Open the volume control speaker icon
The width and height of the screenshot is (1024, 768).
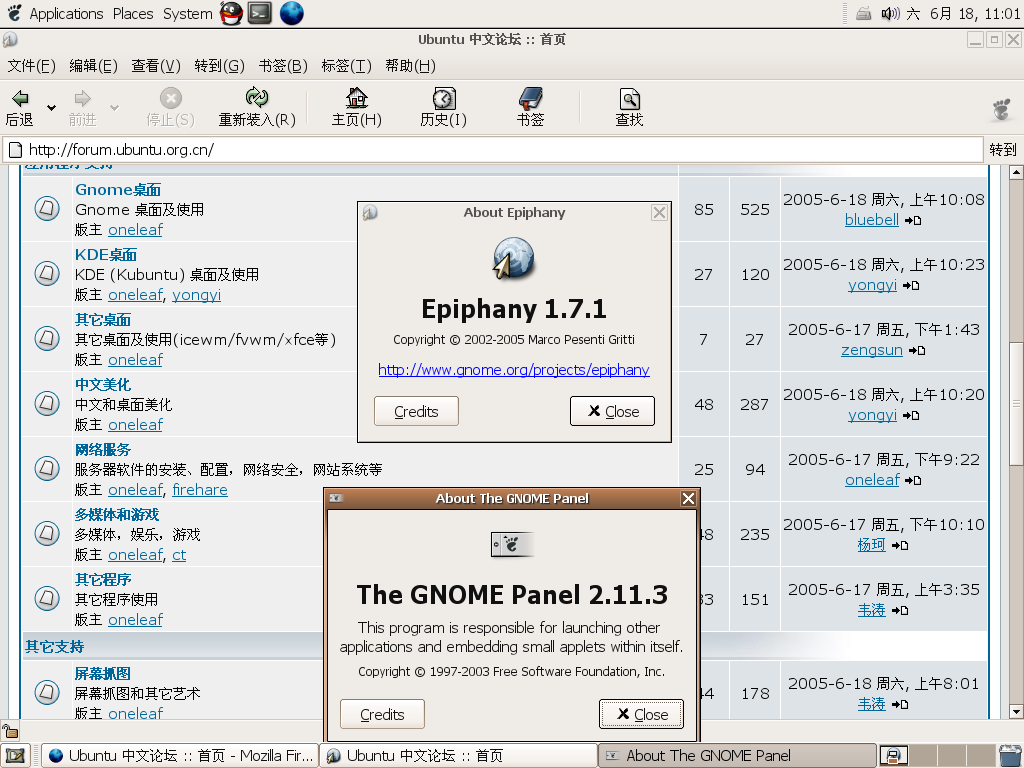click(889, 14)
